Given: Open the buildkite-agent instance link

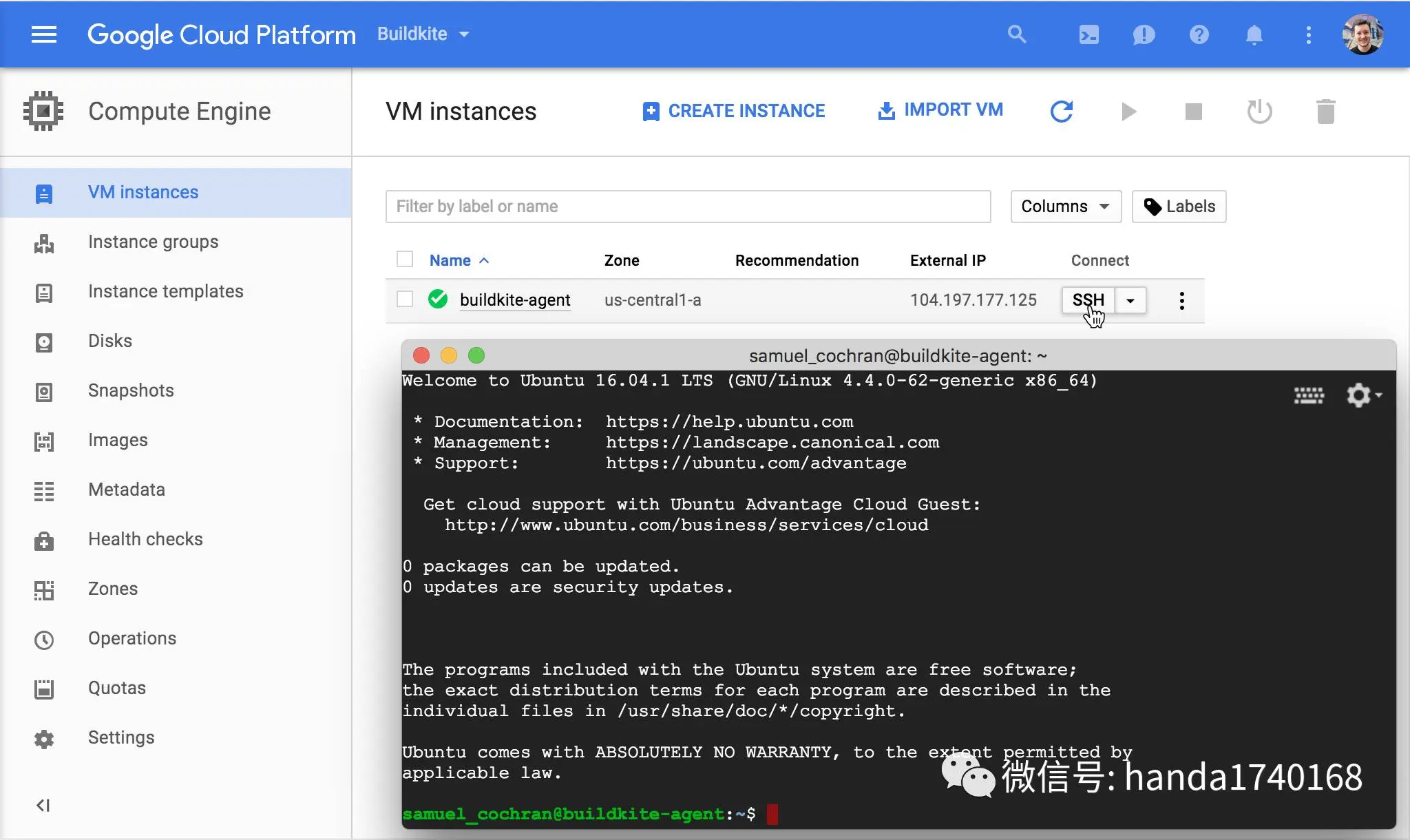Looking at the screenshot, I should pyautogui.click(x=514, y=300).
